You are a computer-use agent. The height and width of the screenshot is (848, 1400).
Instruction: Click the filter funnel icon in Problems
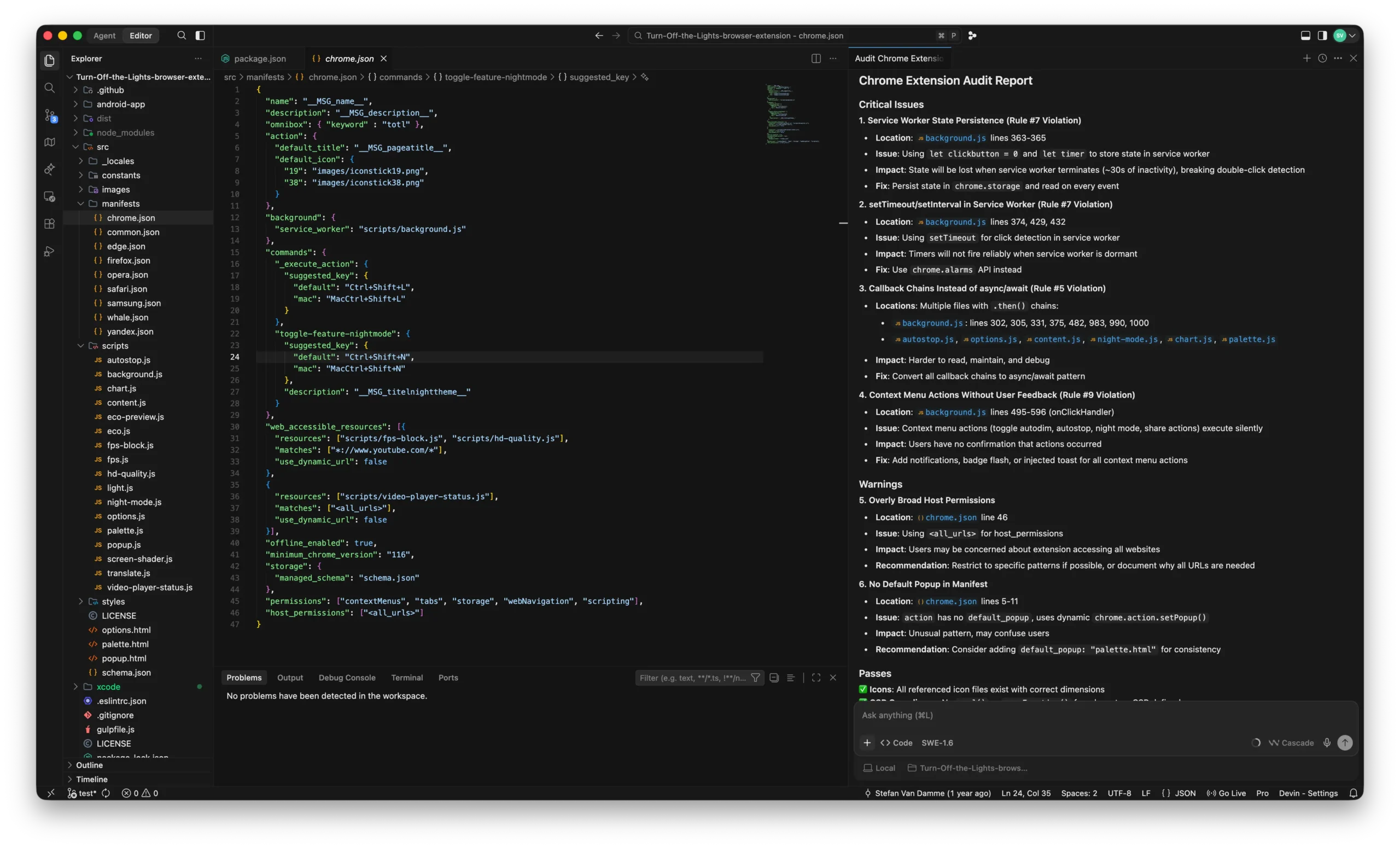pos(755,677)
